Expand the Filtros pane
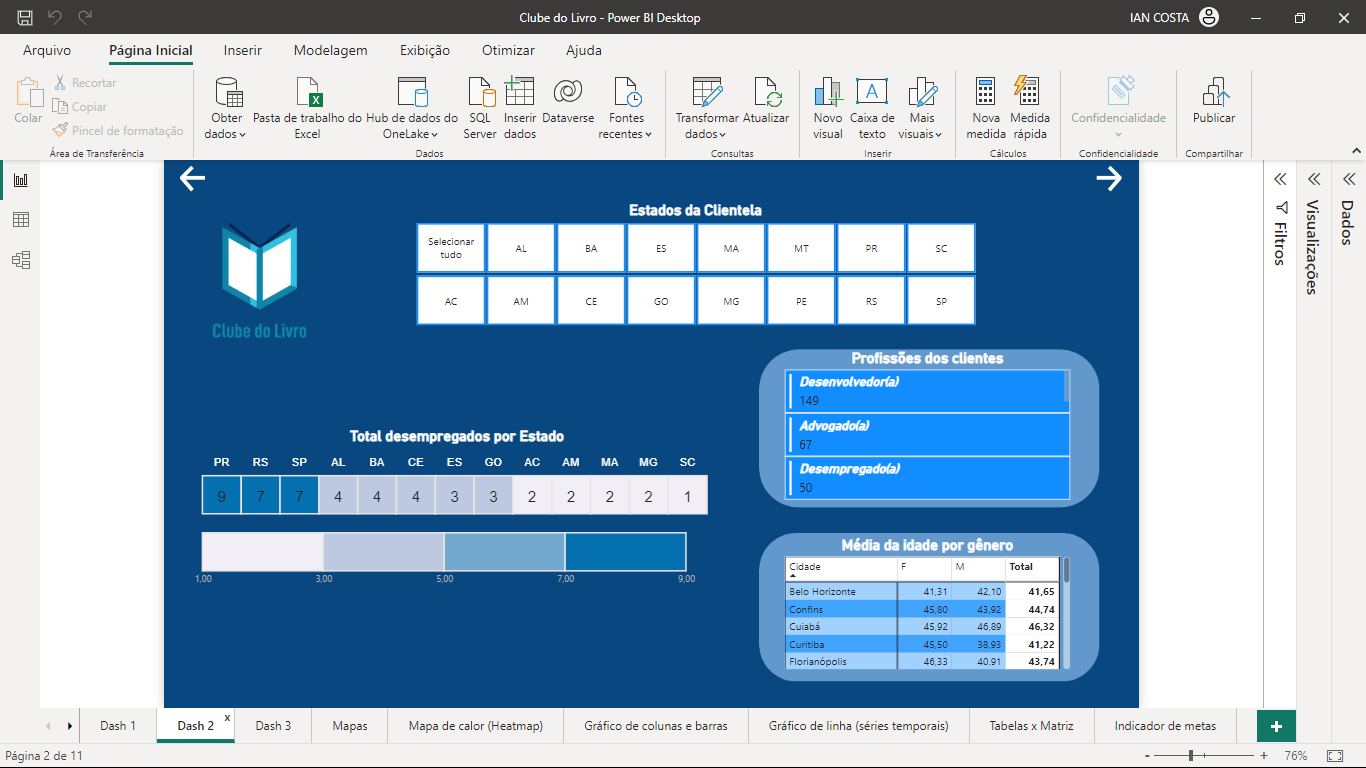Image resolution: width=1366 pixels, height=768 pixels. click(1280, 179)
